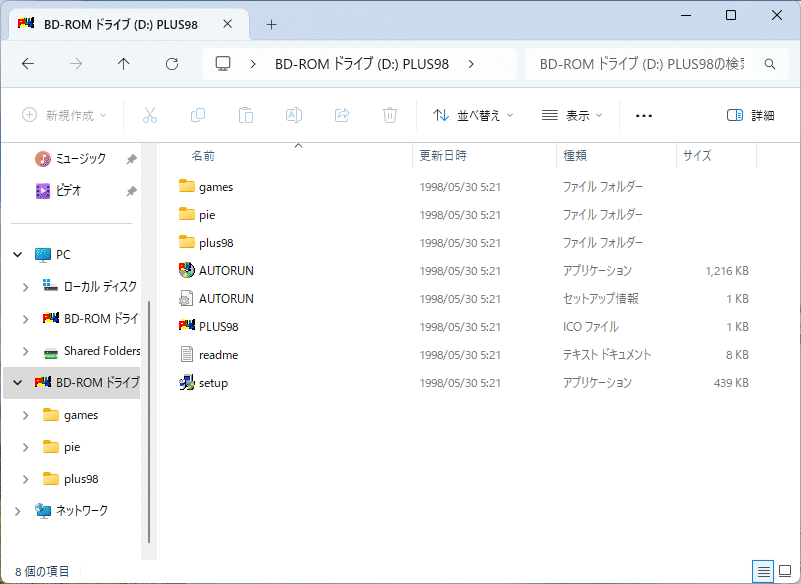Image resolution: width=801 pixels, height=584 pixels.
Task: Click the PLUS98 ICO file icon
Action: click(186, 325)
